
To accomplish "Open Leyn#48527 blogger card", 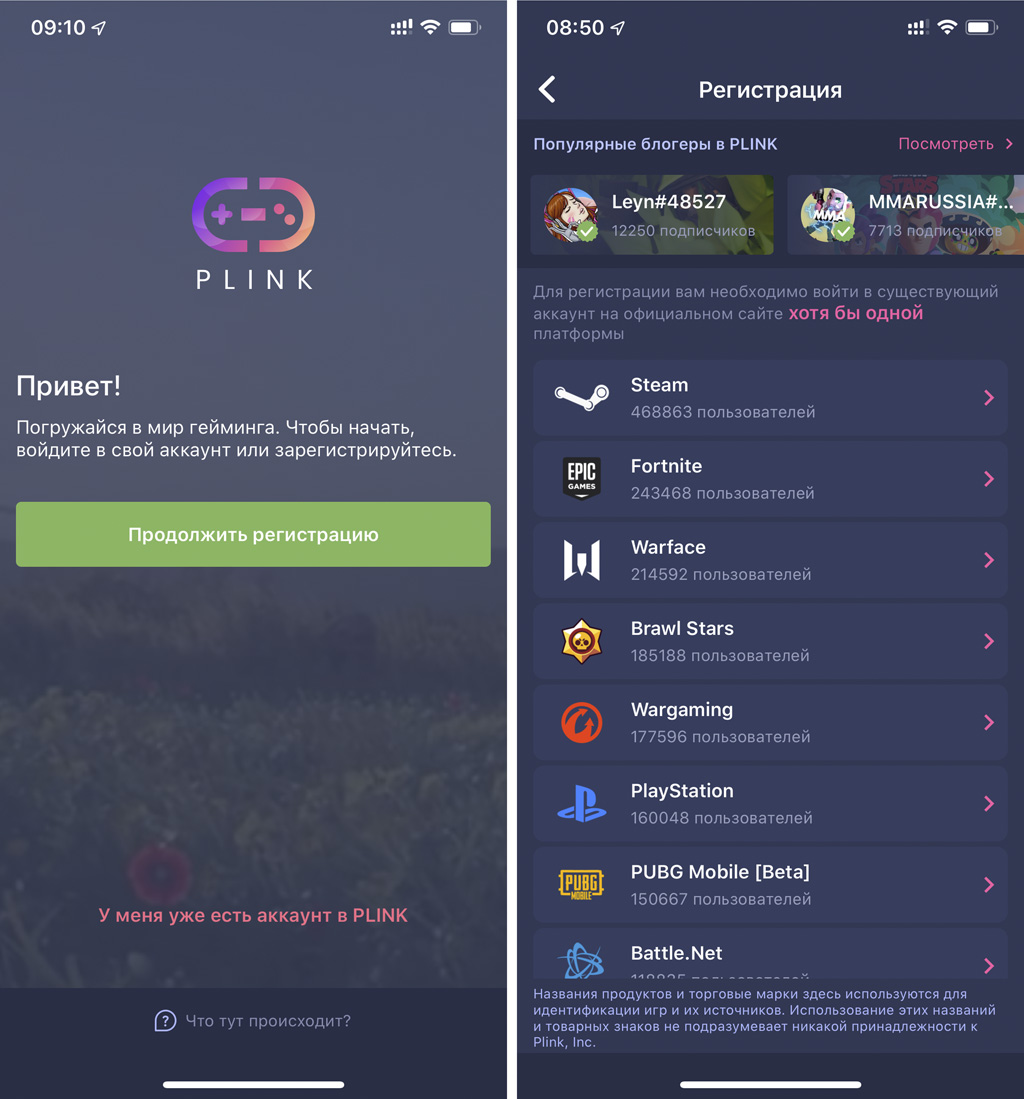I will 652,214.
